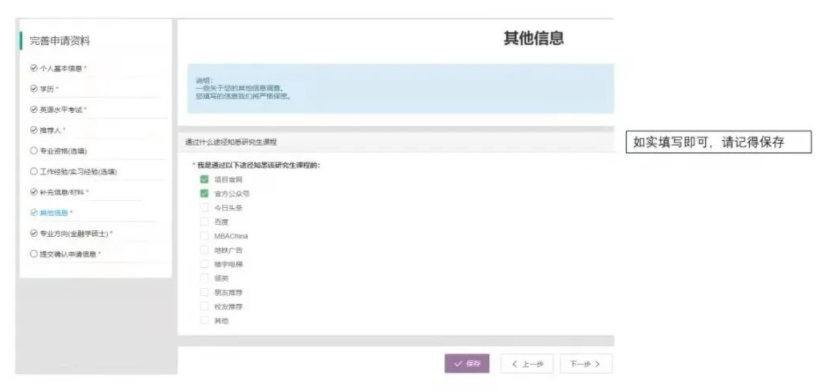Select highlighted 其他信息 sidebar item
The width and height of the screenshot is (821, 392).
coord(51,212)
